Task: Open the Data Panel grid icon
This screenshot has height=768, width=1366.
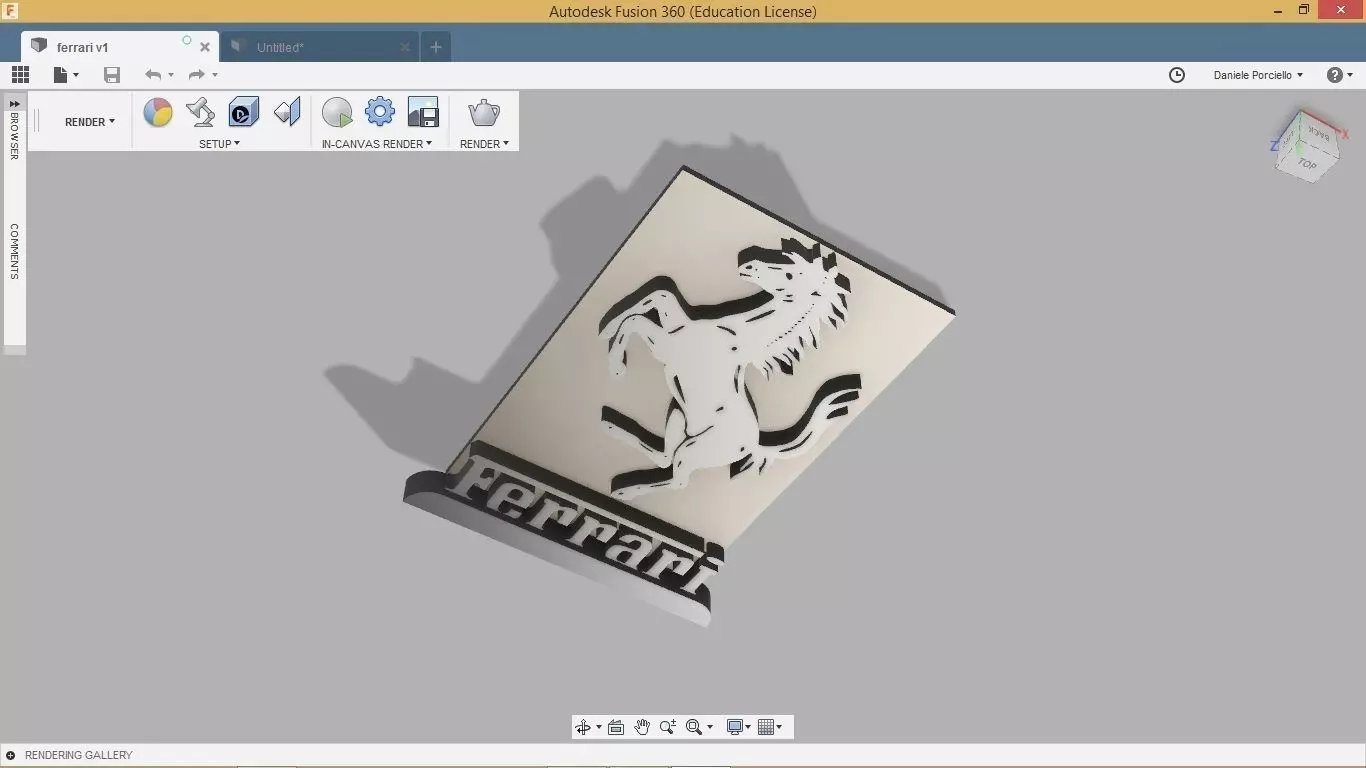Action: (x=20, y=75)
